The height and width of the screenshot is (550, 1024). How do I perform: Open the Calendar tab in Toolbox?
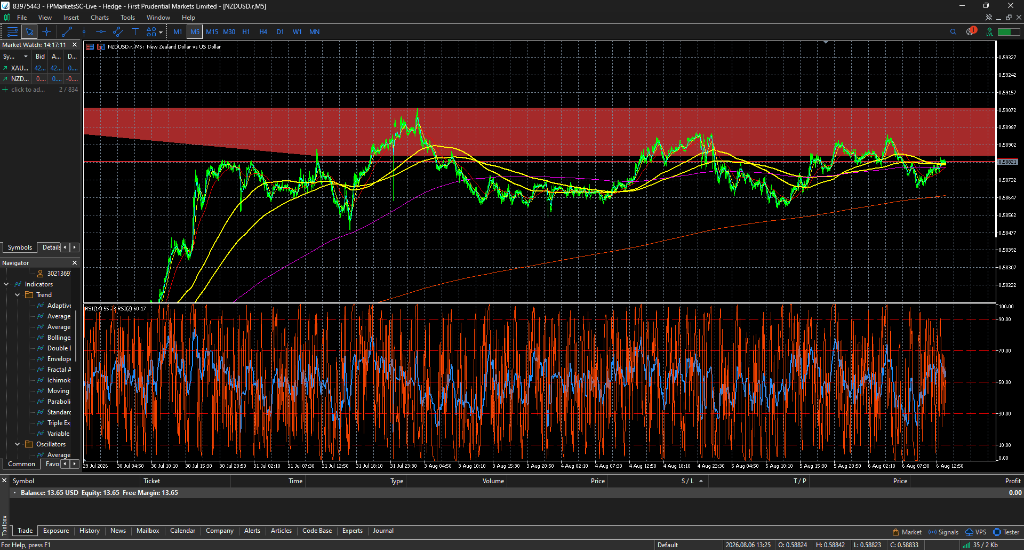coord(182,531)
